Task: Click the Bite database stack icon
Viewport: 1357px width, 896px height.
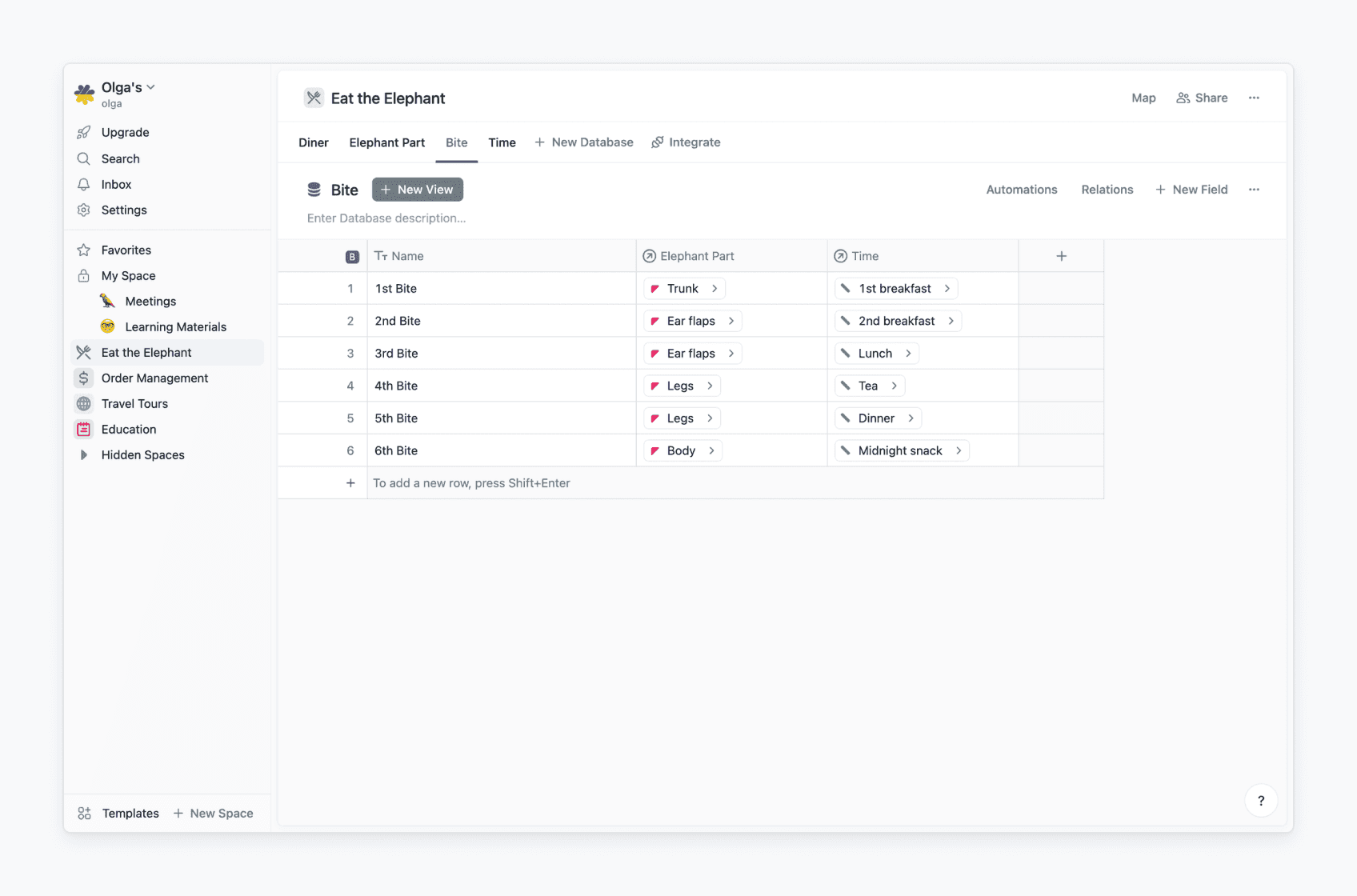Action: tap(314, 189)
